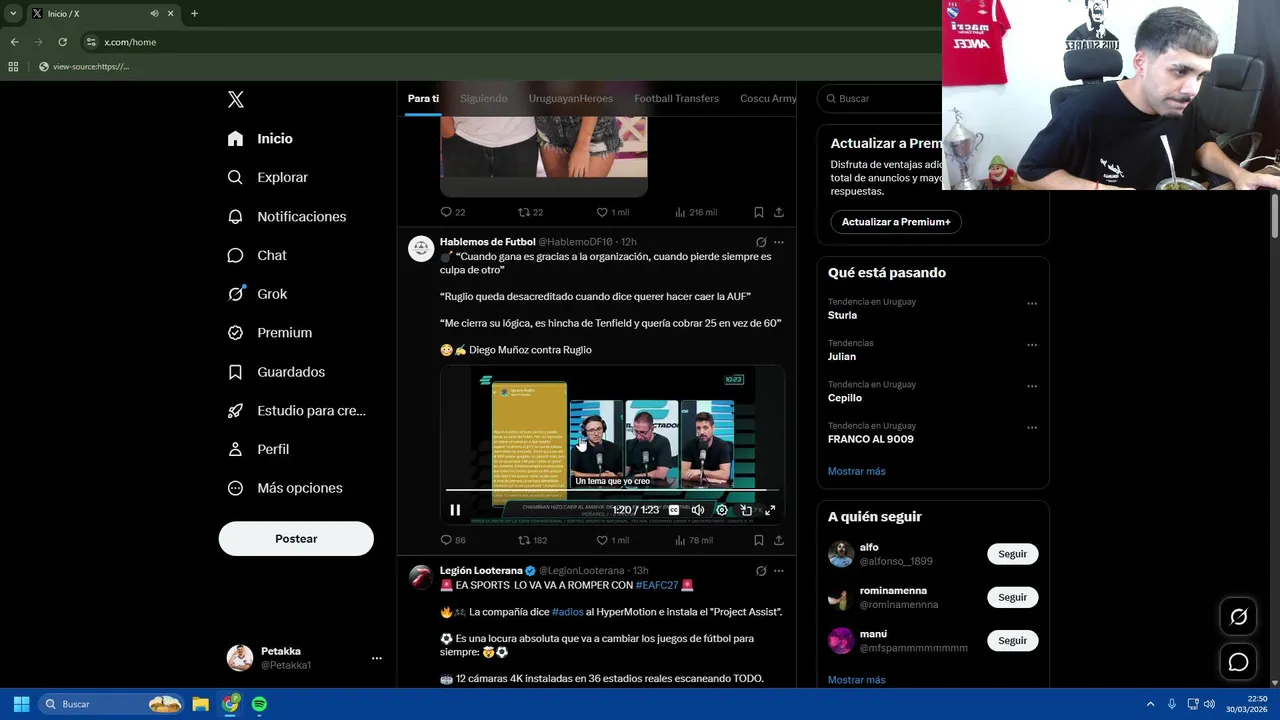Mute the video sound
The height and width of the screenshot is (720, 1280).
point(698,510)
